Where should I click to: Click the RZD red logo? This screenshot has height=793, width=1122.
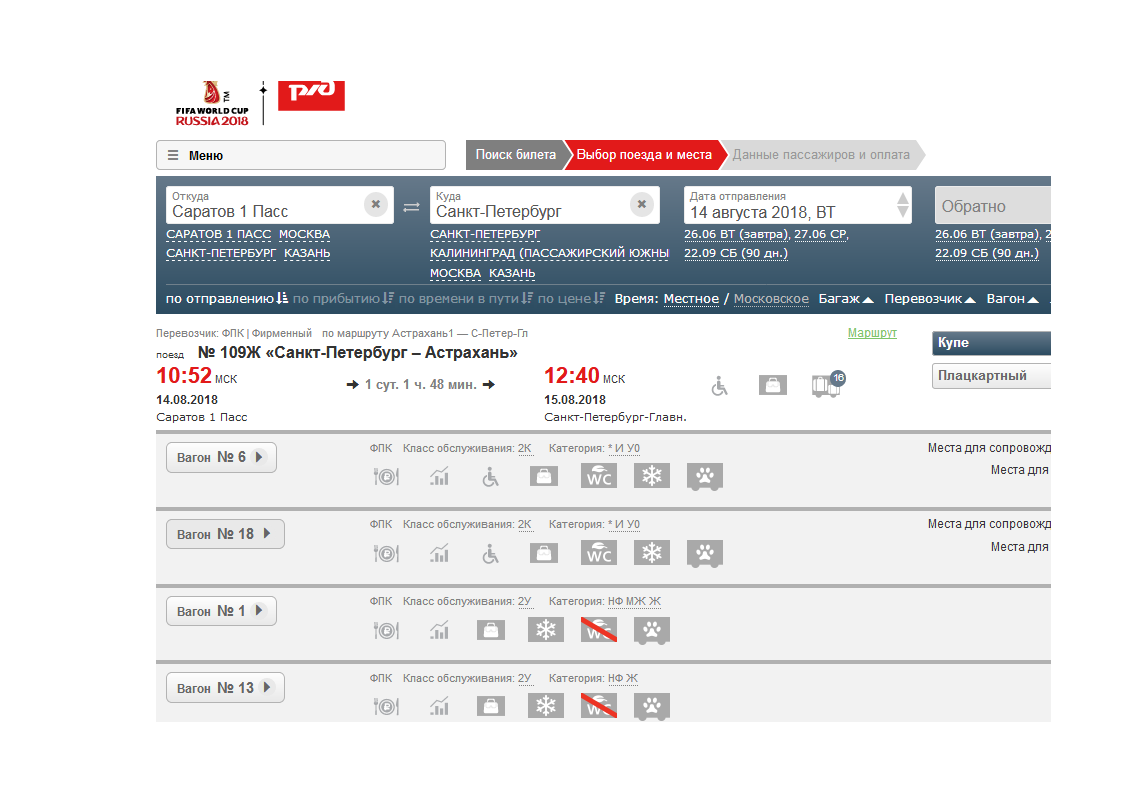pyautogui.click(x=311, y=95)
